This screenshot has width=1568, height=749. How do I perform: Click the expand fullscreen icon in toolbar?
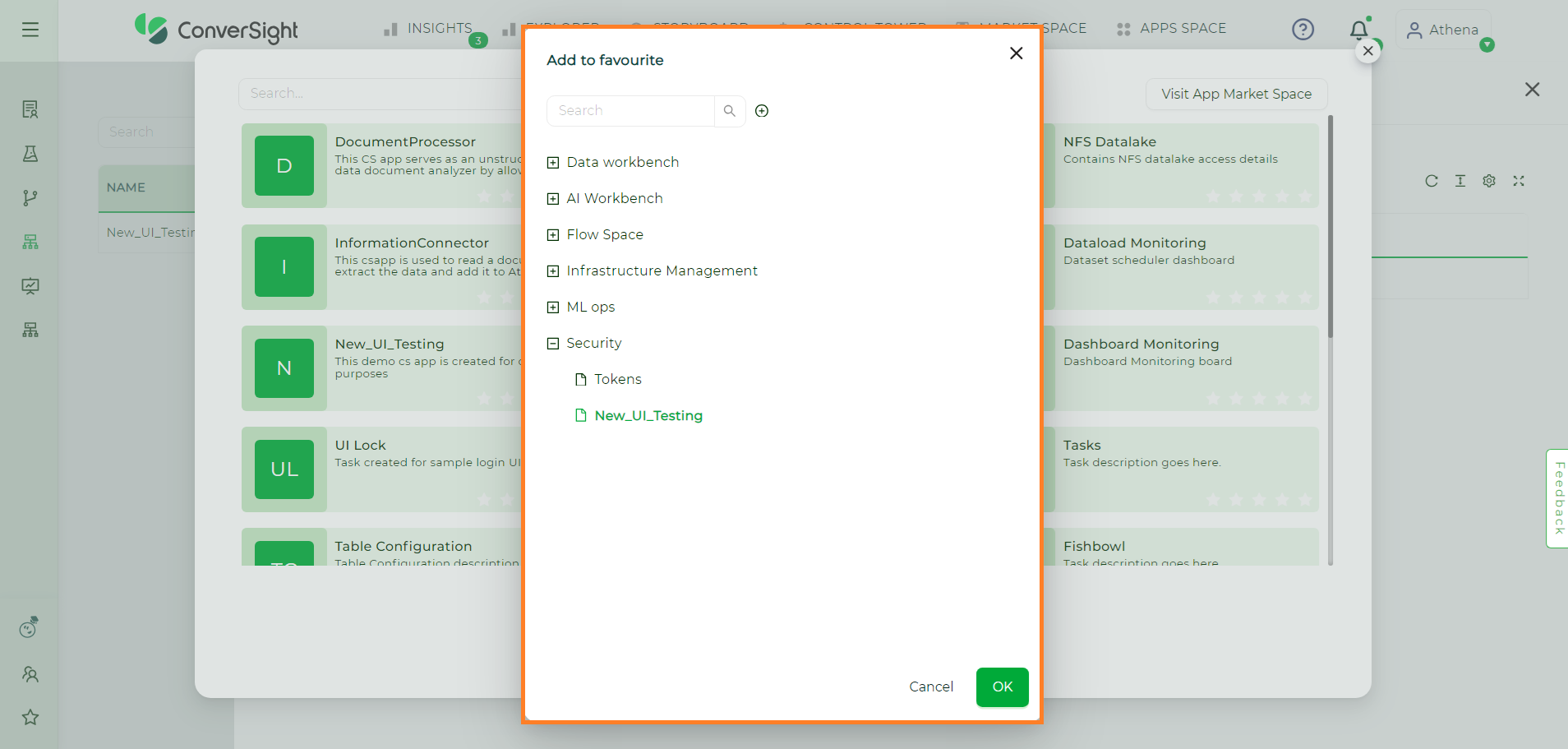pyautogui.click(x=1519, y=181)
